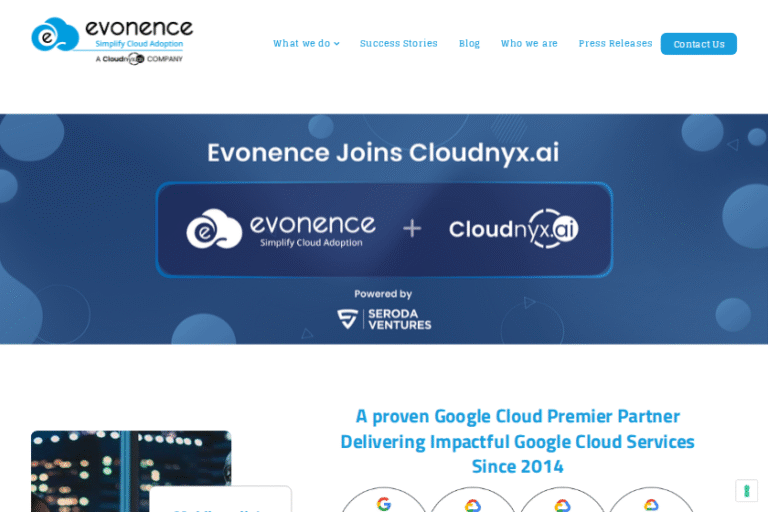Image resolution: width=768 pixels, height=512 pixels.
Task: Click 'A Cloudnyx.ai Company' tagline under logo
Action: point(139,59)
